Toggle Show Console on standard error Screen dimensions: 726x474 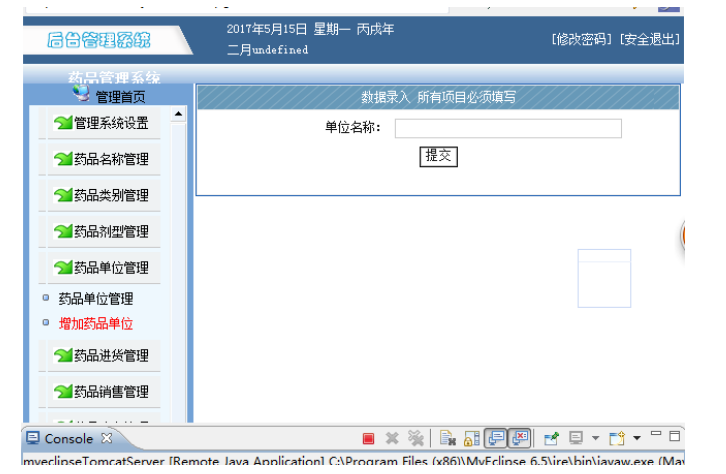pyautogui.click(x=519, y=438)
